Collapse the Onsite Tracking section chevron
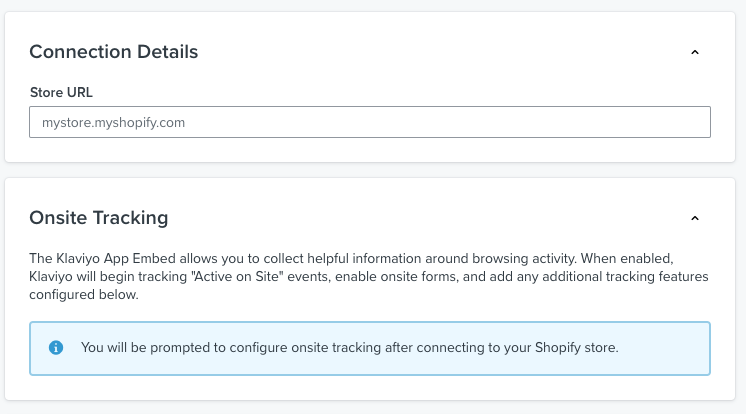This screenshot has width=746, height=414. pos(695,218)
